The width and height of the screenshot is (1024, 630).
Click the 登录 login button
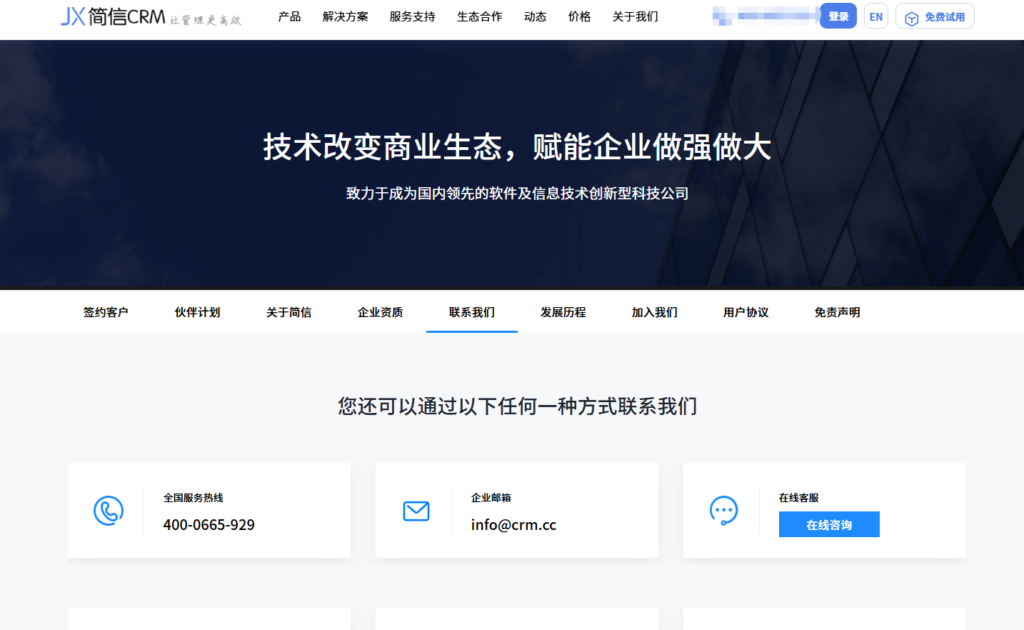coord(837,16)
